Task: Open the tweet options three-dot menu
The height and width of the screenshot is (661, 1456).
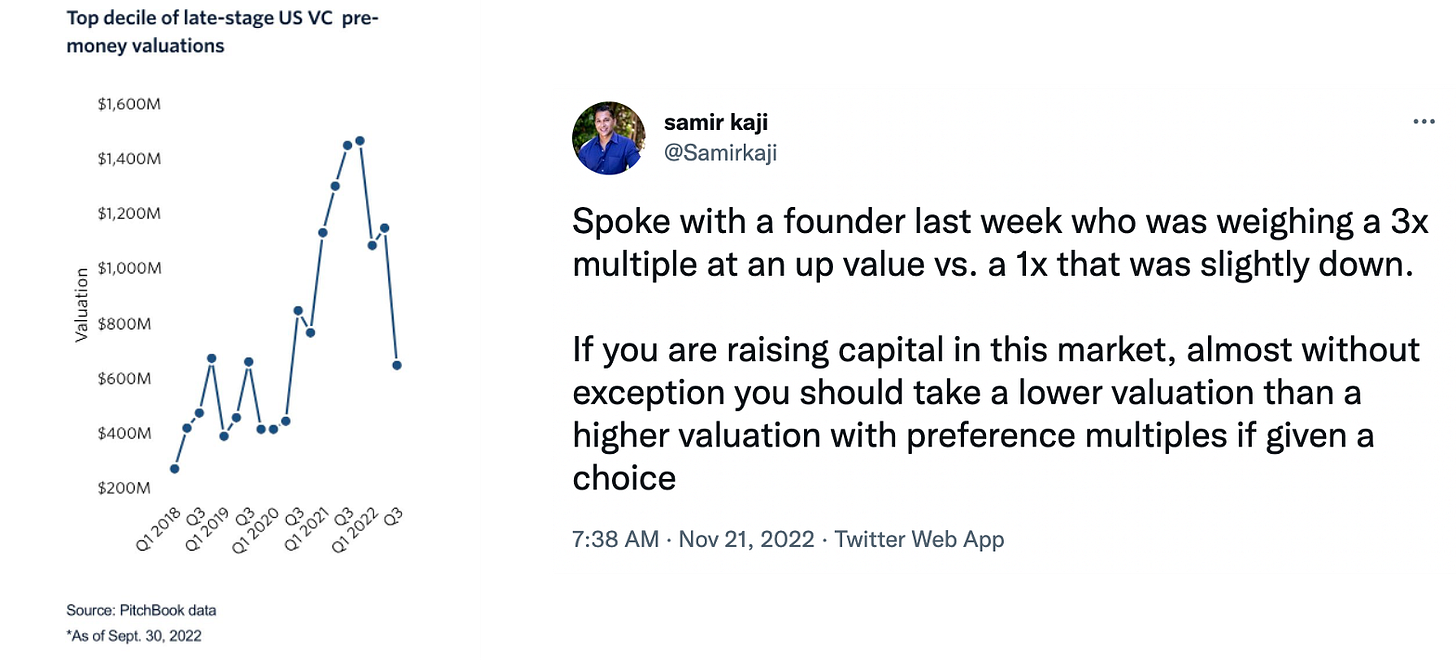Action: pyautogui.click(x=1423, y=121)
